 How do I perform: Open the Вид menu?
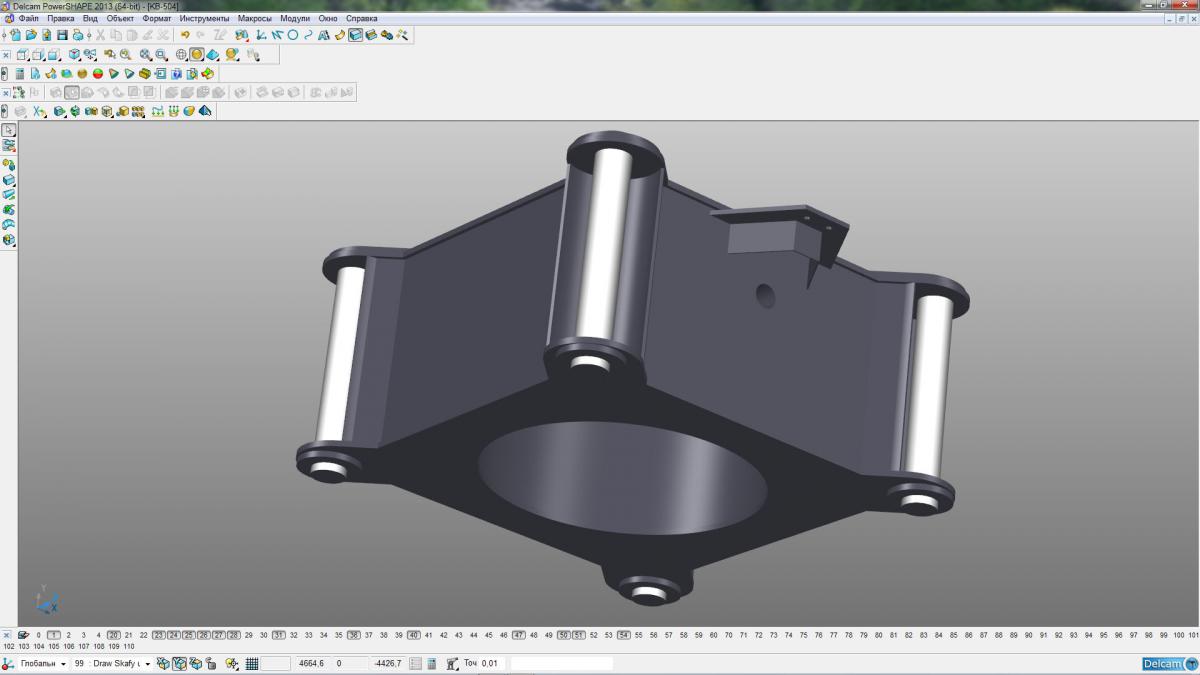point(90,18)
